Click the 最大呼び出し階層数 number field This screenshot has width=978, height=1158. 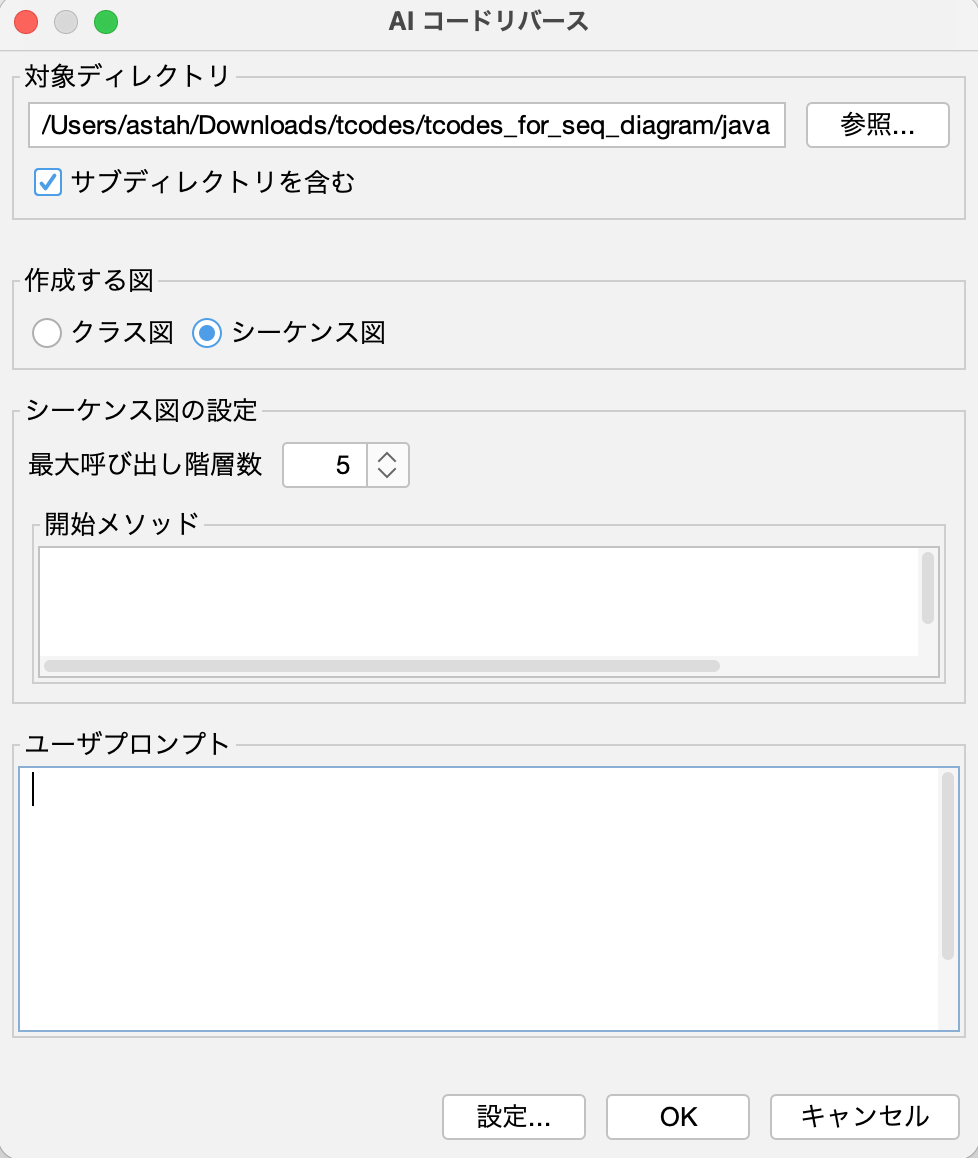pos(326,465)
